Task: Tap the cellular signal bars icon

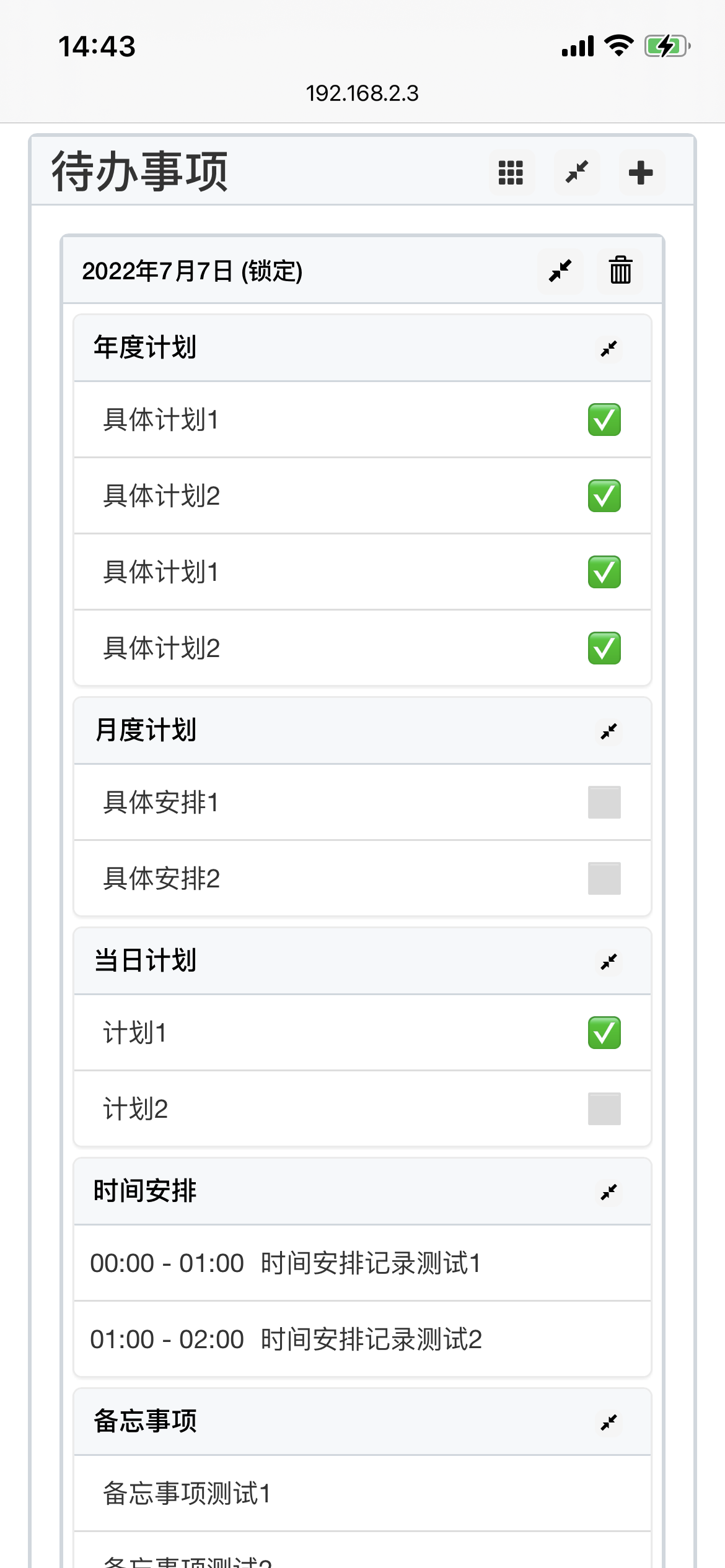Action: click(x=578, y=46)
